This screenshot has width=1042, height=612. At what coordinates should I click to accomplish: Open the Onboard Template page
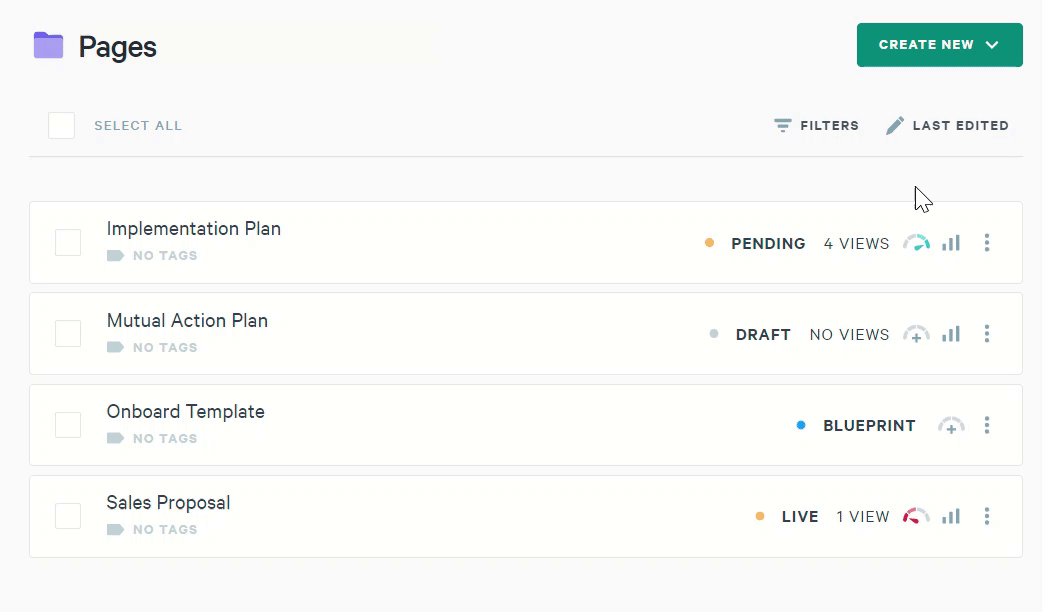(185, 412)
